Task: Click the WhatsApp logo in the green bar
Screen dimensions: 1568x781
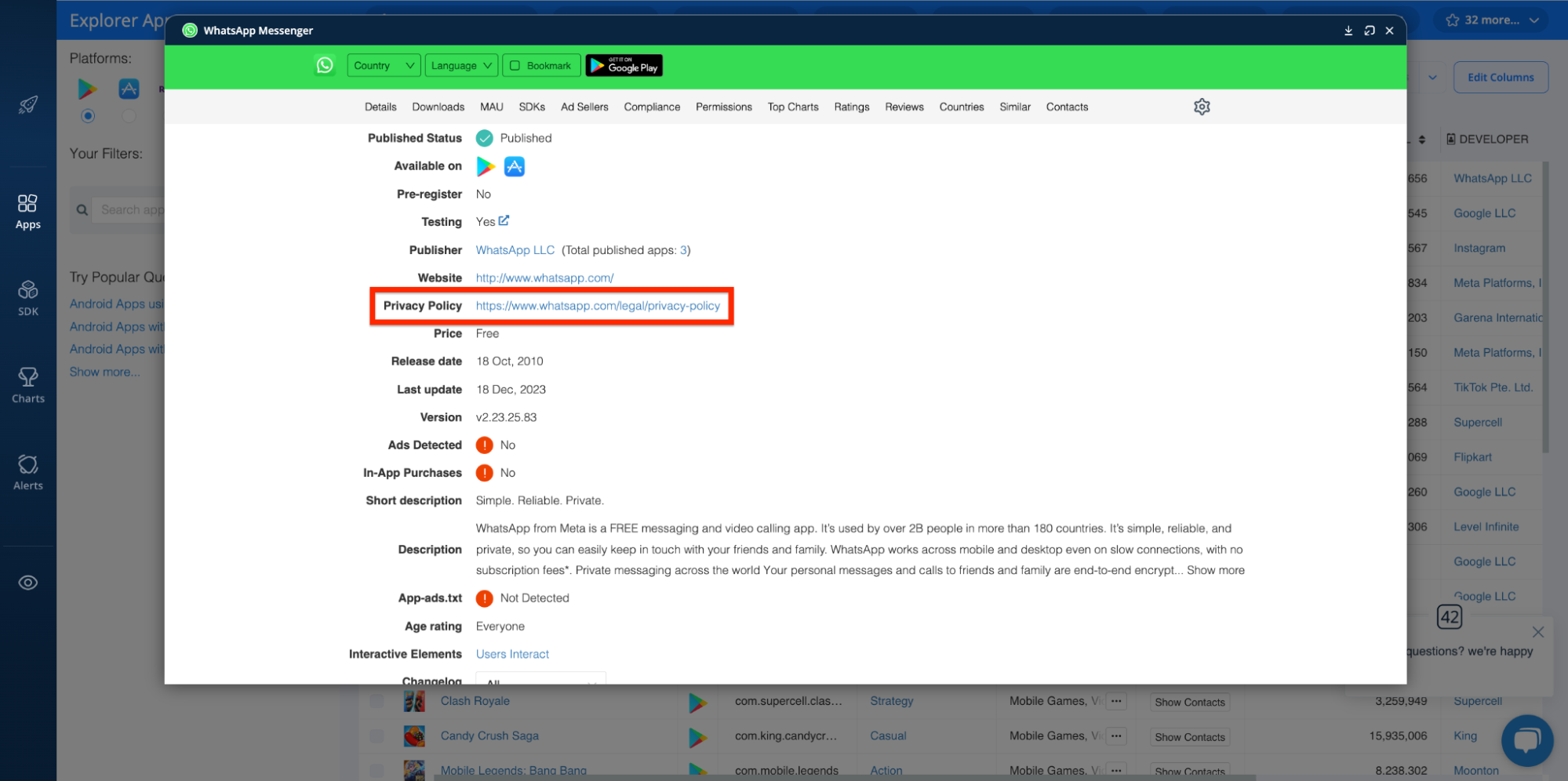Action: pyautogui.click(x=325, y=65)
